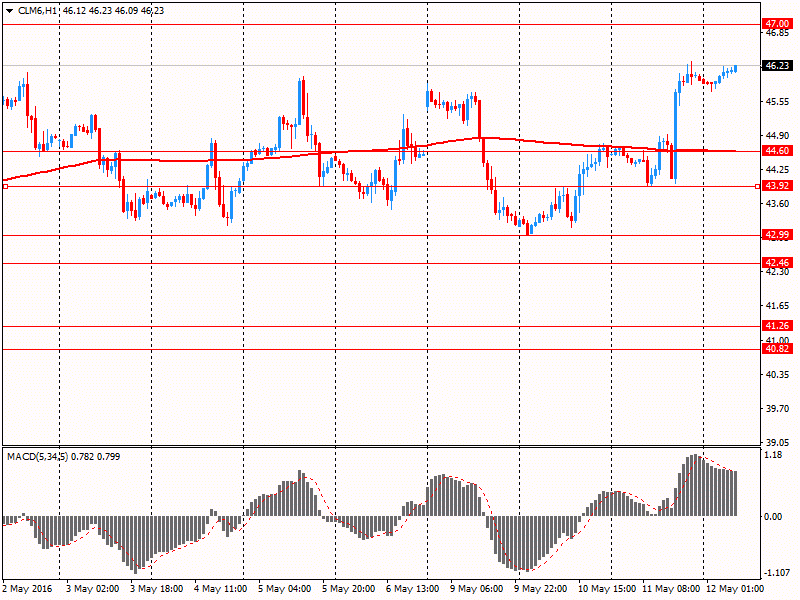This screenshot has width=800, height=600.
Task: Click the 6 May 13:00 time axis label
Action: pyautogui.click(x=412, y=589)
